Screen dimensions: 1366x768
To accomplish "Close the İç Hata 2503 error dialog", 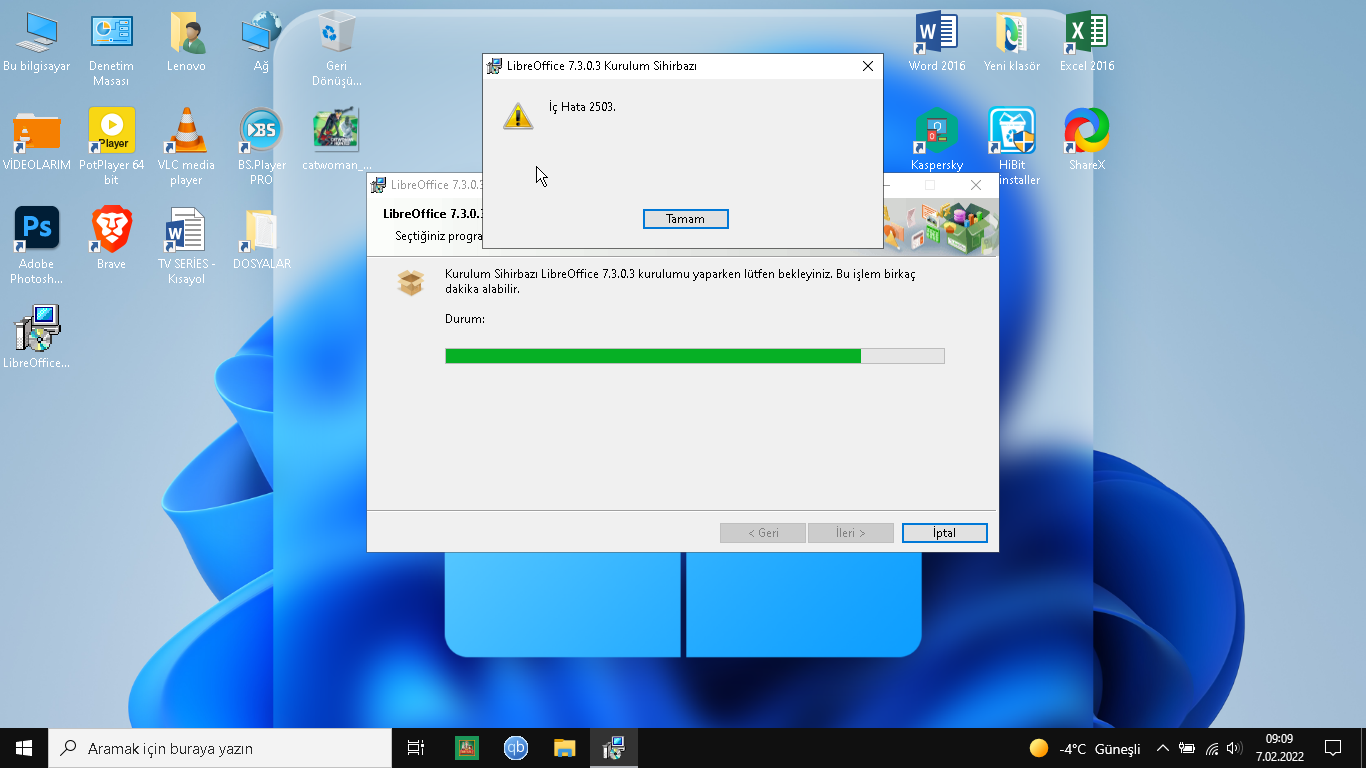I will (x=868, y=66).
